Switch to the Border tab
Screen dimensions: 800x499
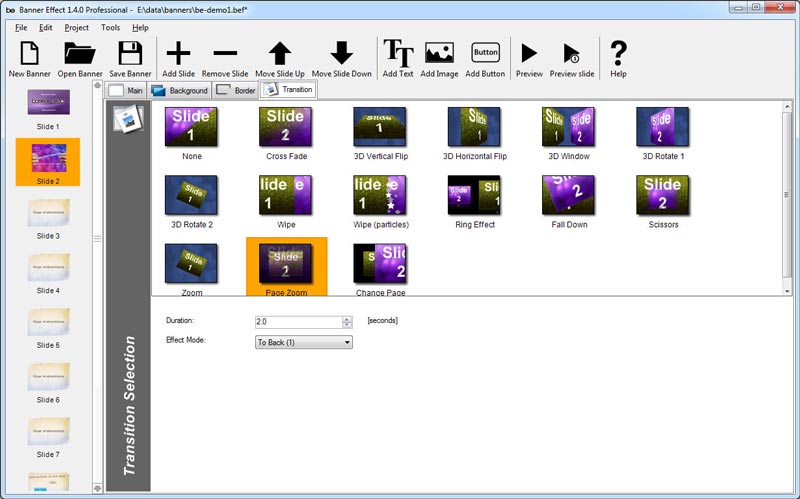(236, 90)
